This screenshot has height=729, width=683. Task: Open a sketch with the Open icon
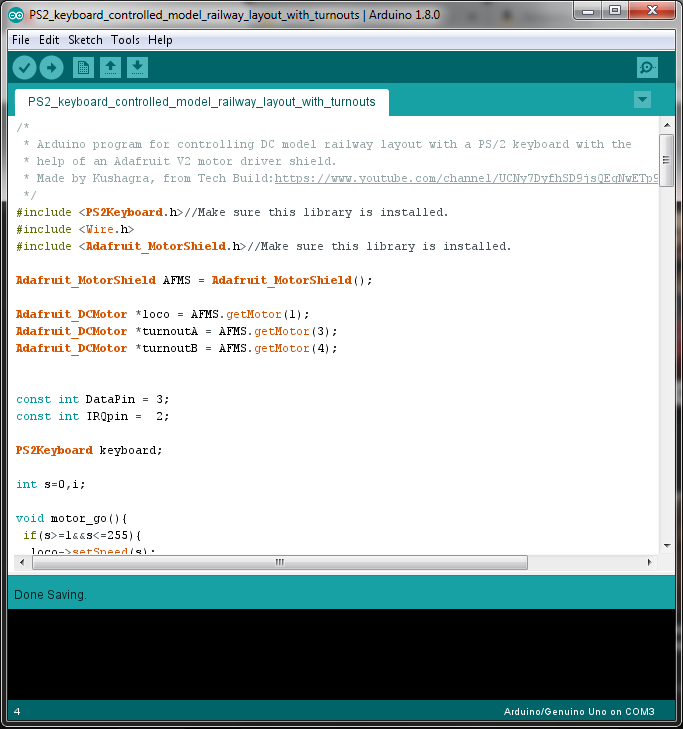click(110, 68)
